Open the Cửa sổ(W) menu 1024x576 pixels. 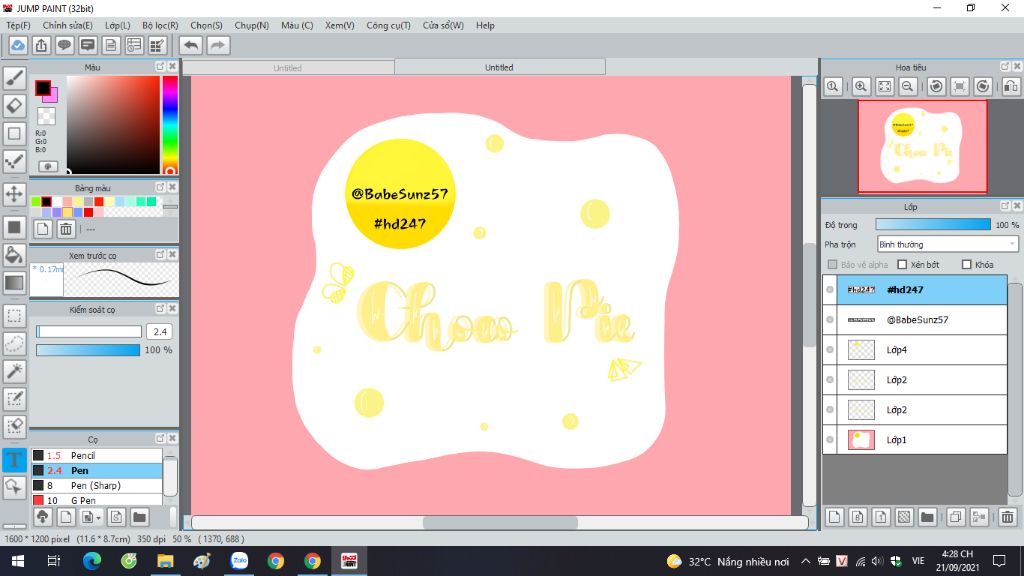443,25
